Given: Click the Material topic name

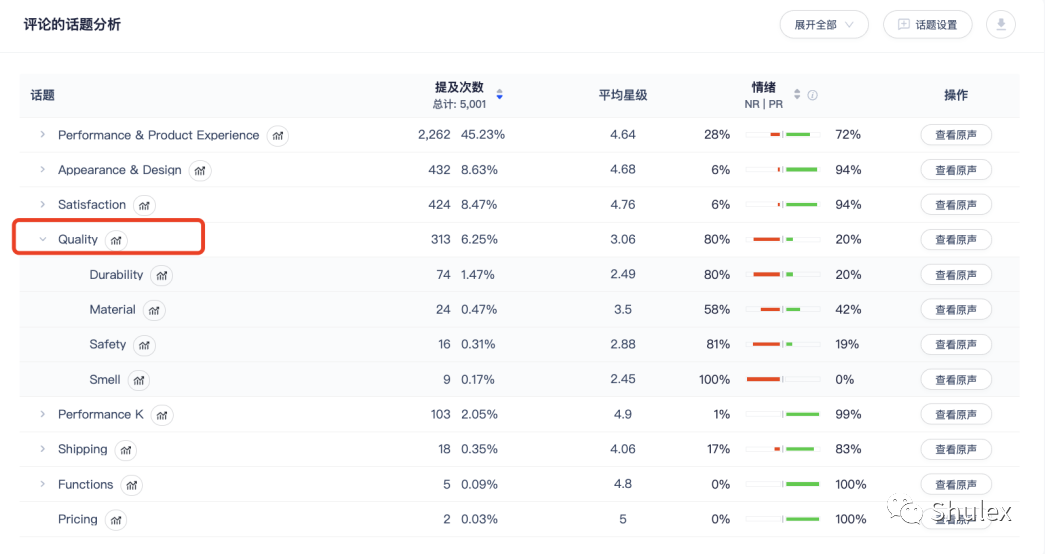Looking at the screenshot, I should [x=112, y=309].
